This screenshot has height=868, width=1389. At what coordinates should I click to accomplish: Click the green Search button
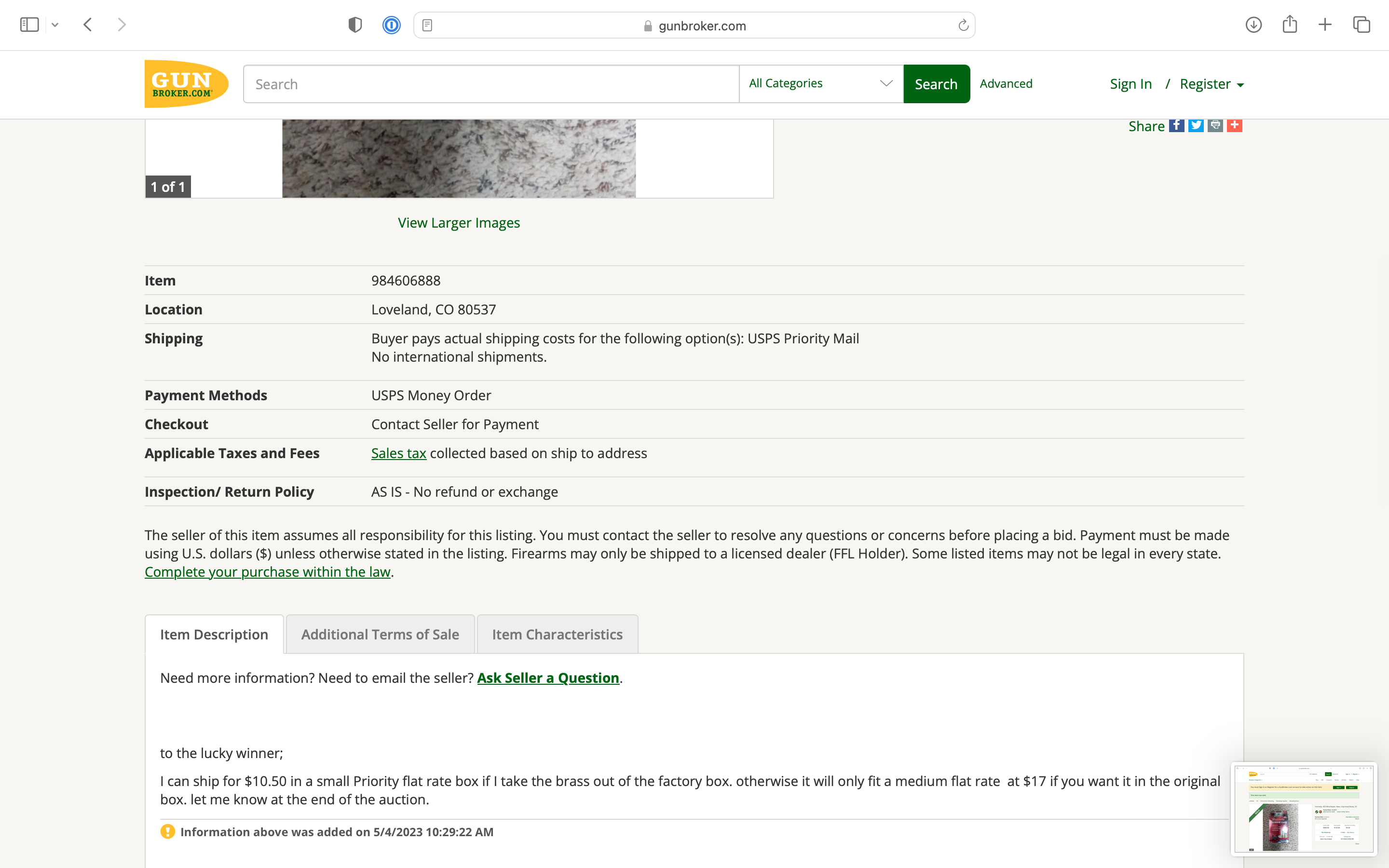[936, 84]
